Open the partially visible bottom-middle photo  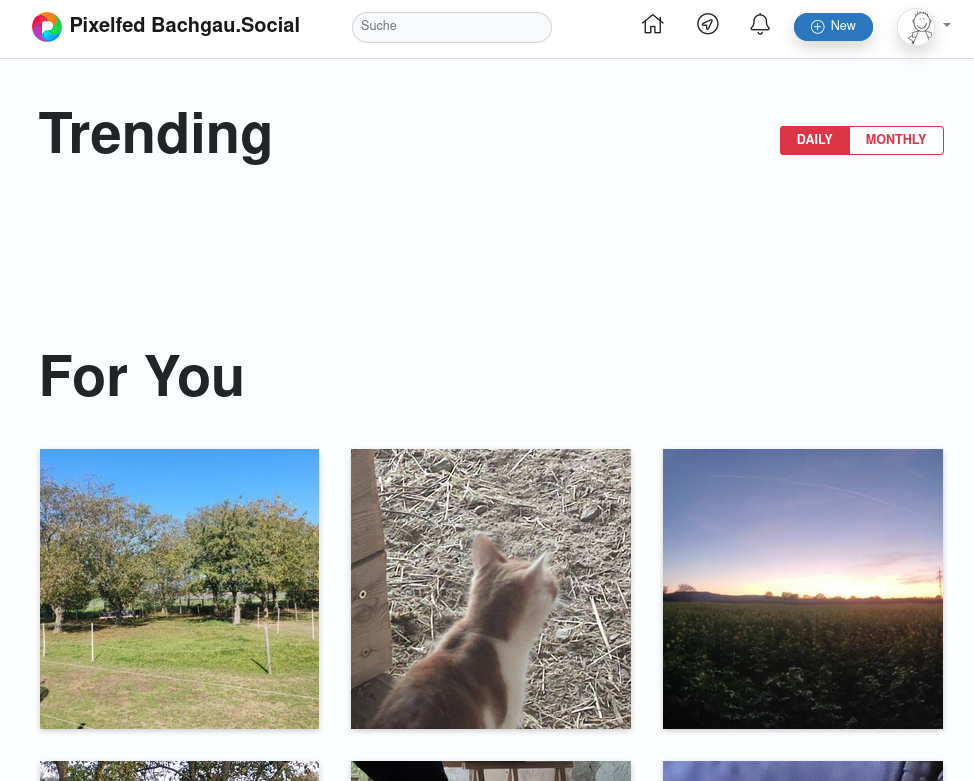point(491,771)
